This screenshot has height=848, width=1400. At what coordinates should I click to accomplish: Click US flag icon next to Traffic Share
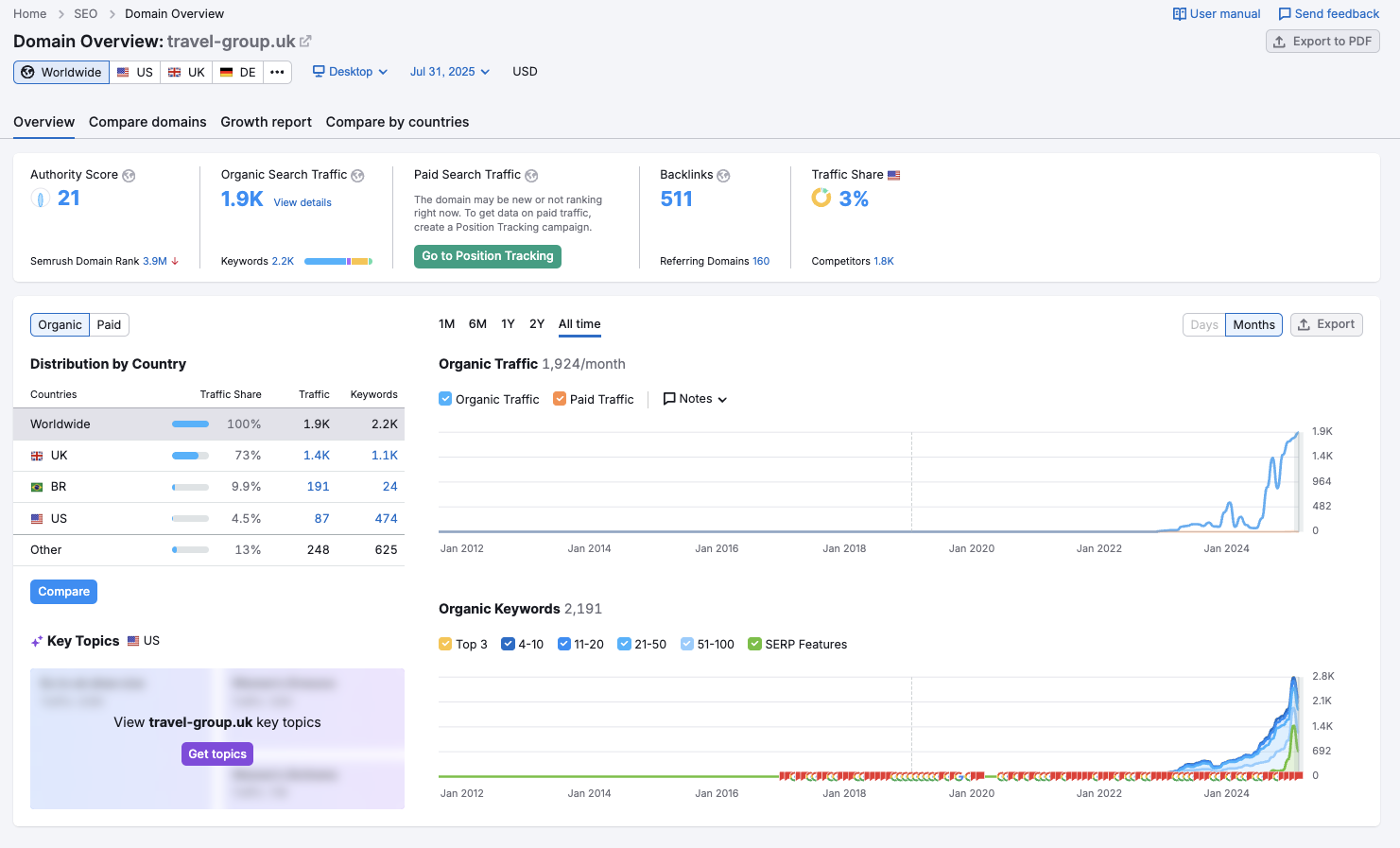pos(894,175)
